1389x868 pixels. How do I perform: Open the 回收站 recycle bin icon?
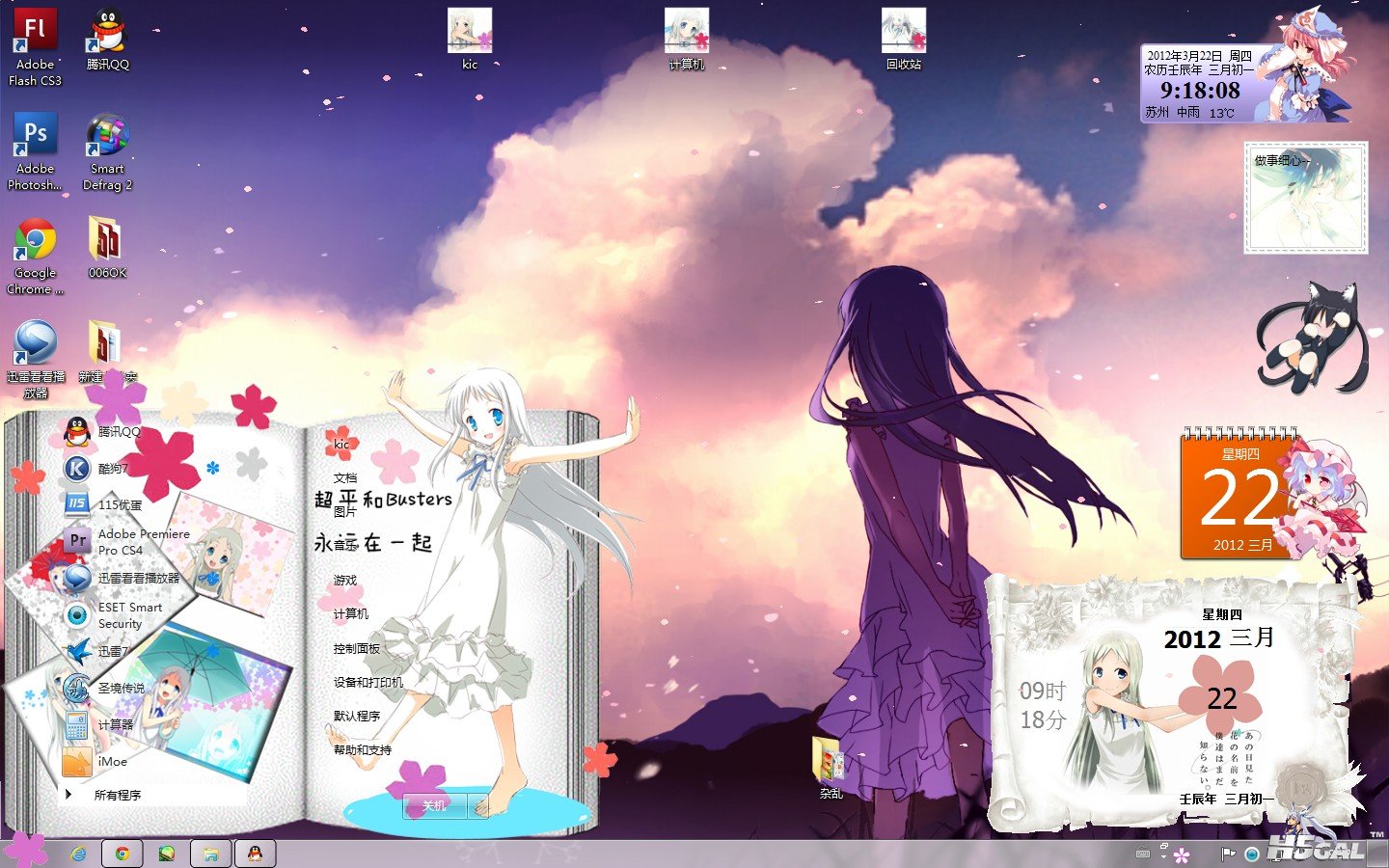tap(904, 40)
